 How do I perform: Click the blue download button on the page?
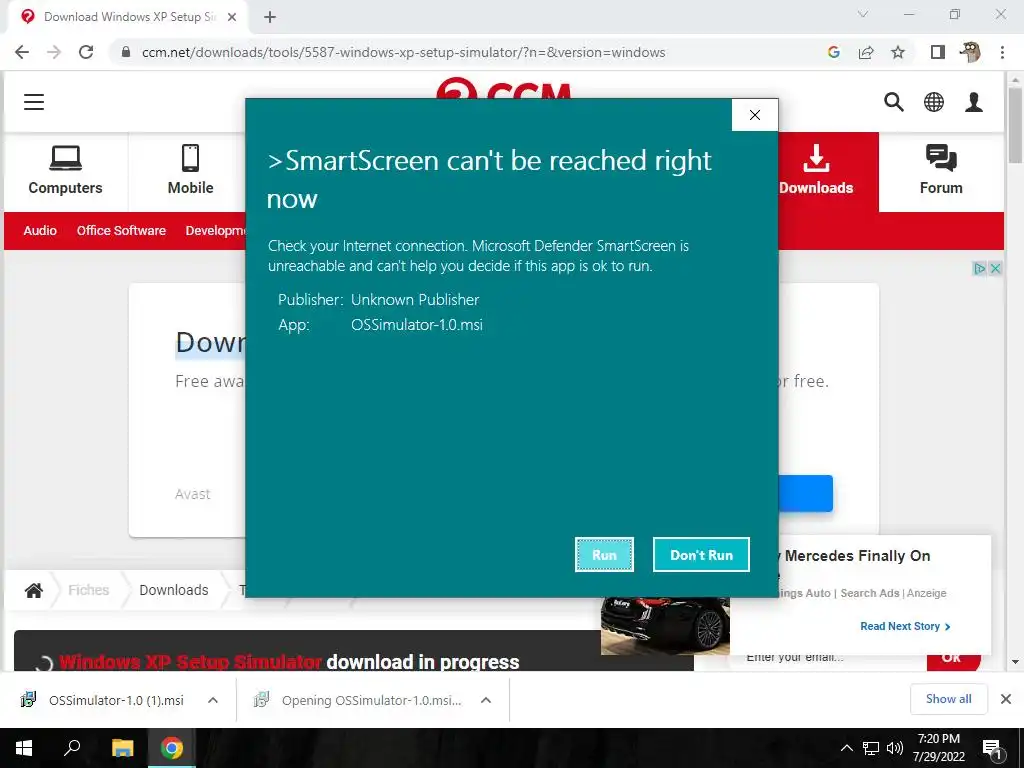pos(806,494)
